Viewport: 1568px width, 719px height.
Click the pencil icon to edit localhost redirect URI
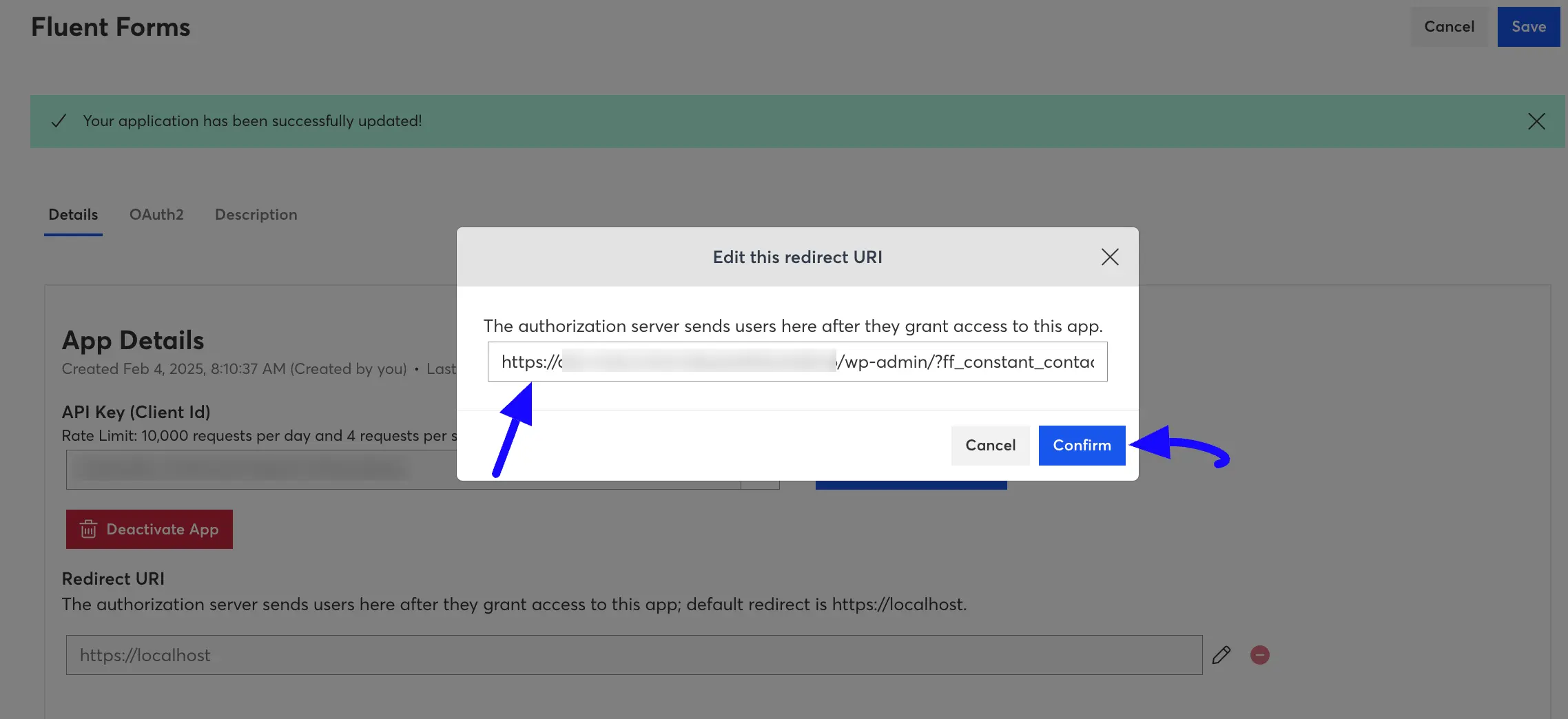tap(1221, 654)
